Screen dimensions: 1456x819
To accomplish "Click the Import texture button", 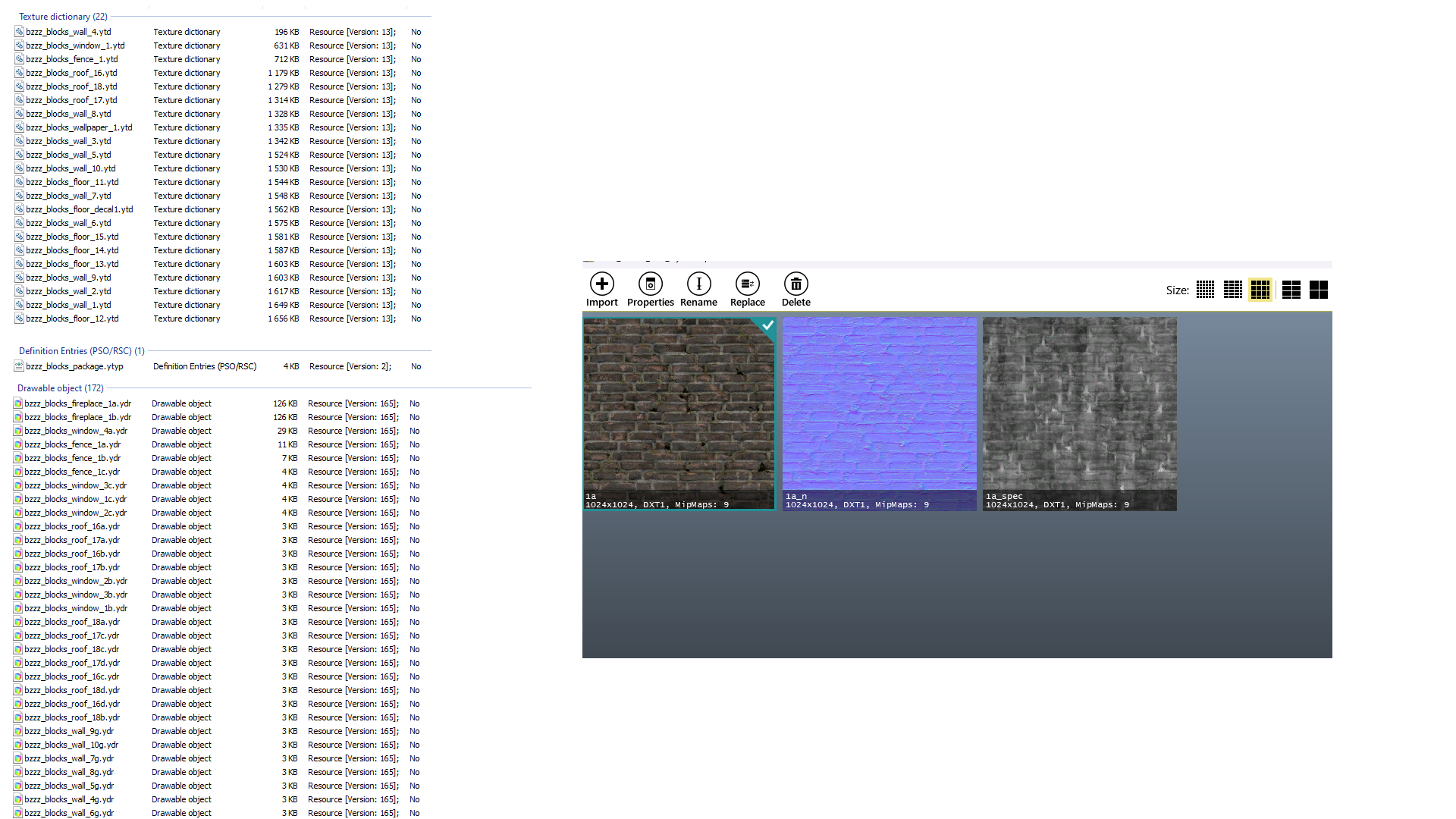I will pos(601,290).
